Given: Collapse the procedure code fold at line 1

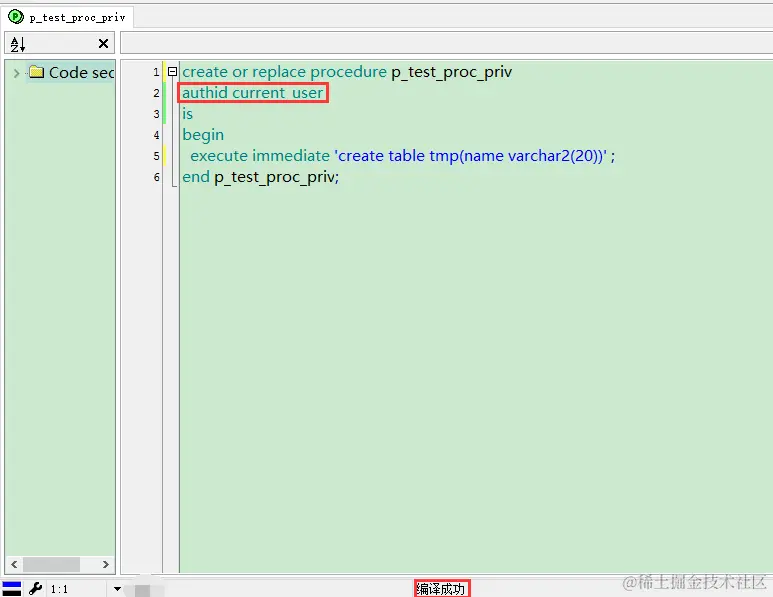Looking at the screenshot, I should [x=172, y=71].
